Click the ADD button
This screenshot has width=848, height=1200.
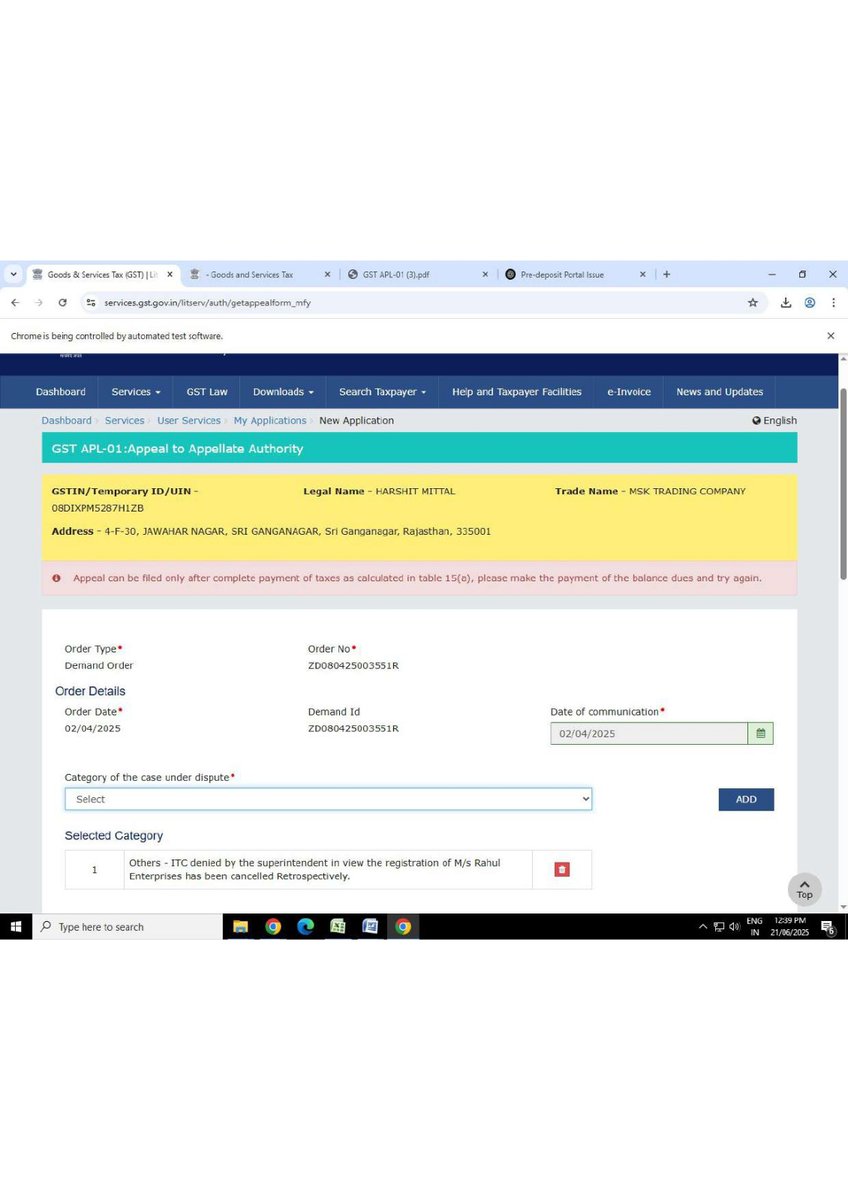(746, 799)
